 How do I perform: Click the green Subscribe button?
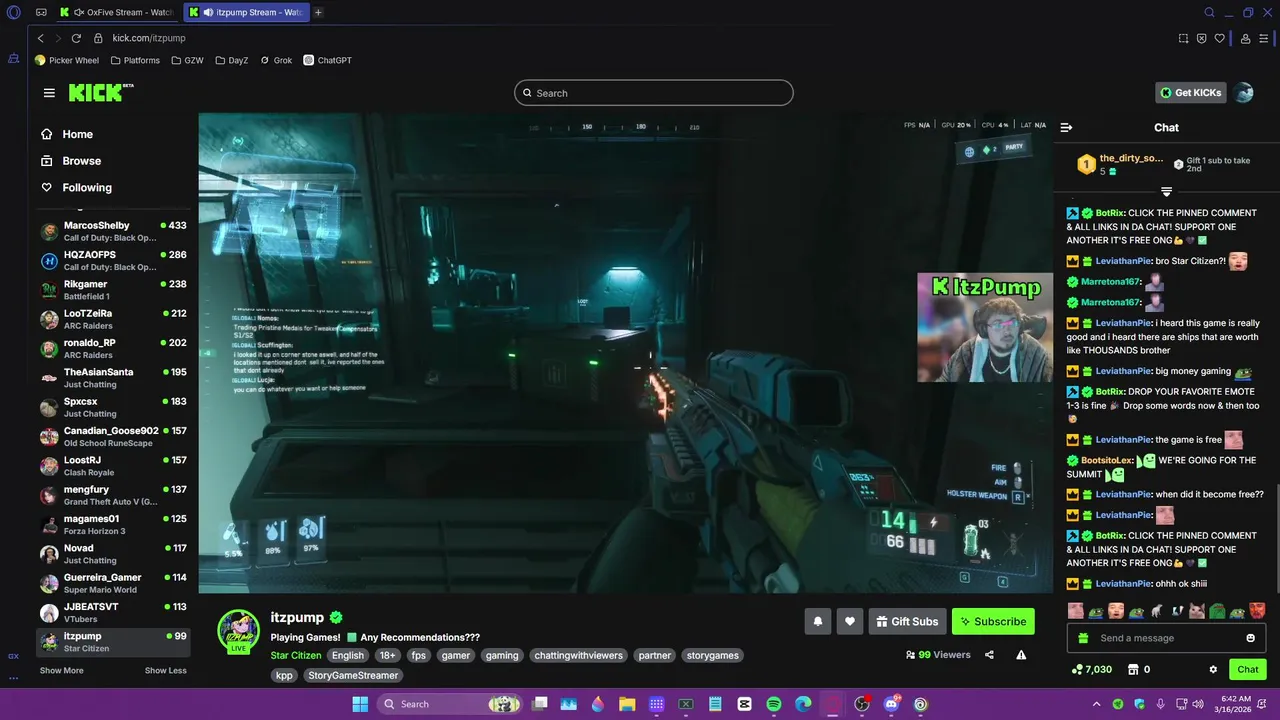coord(993,621)
